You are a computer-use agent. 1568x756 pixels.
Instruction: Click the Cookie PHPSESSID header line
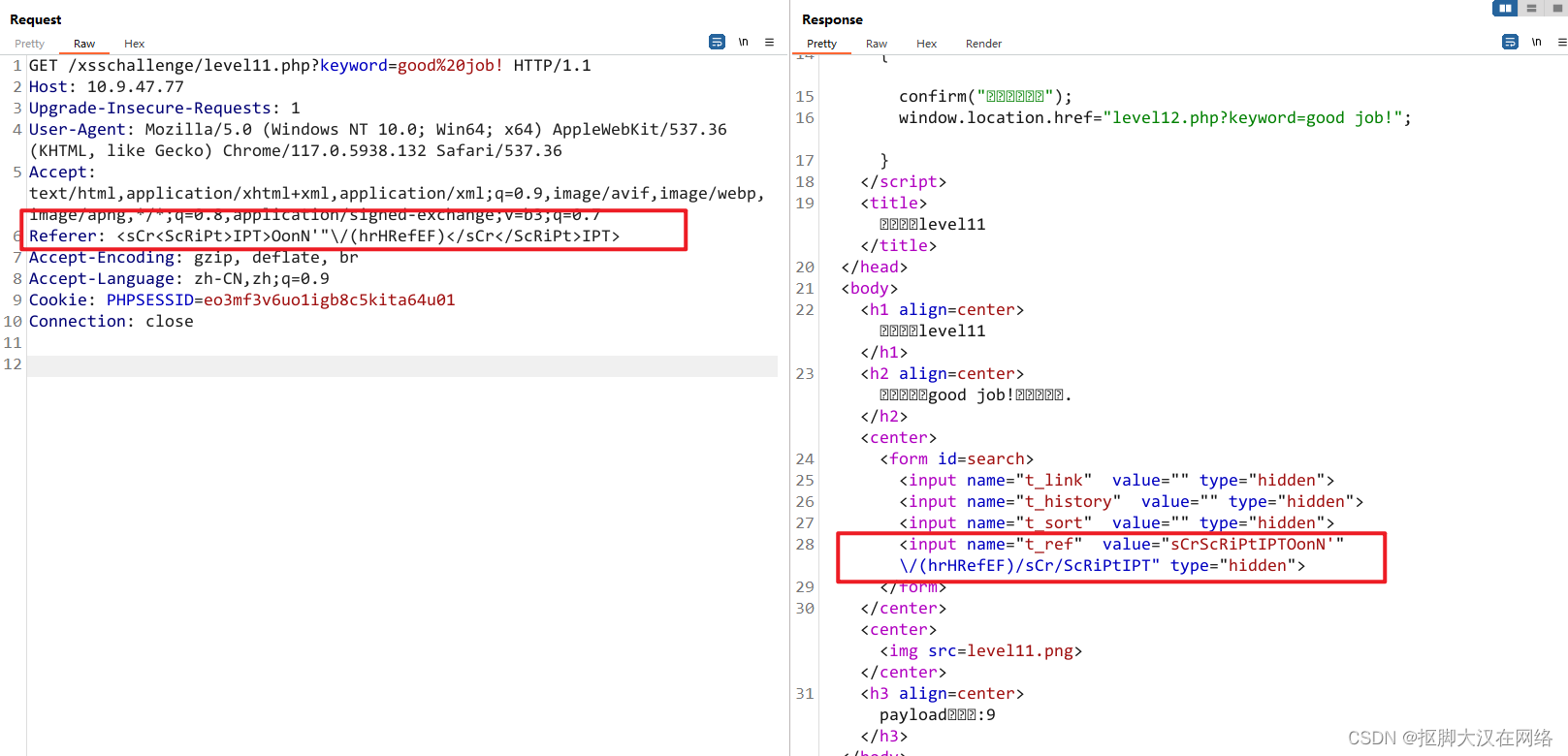[242, 299]
